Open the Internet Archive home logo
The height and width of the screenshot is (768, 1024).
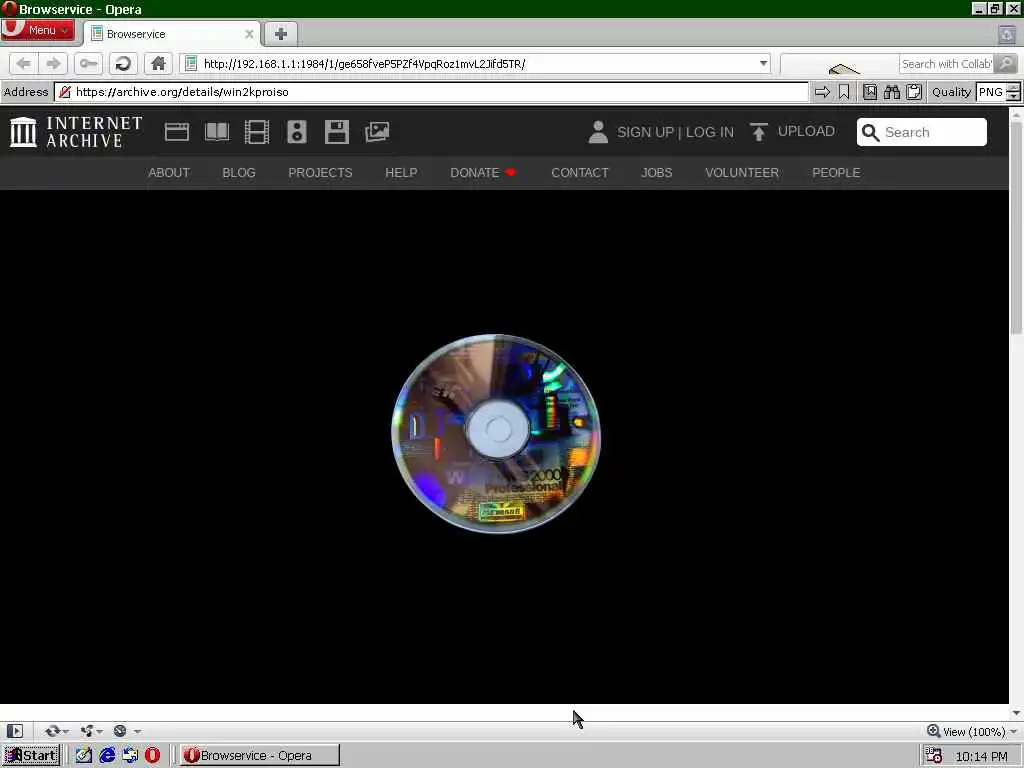tap(76, 132)
